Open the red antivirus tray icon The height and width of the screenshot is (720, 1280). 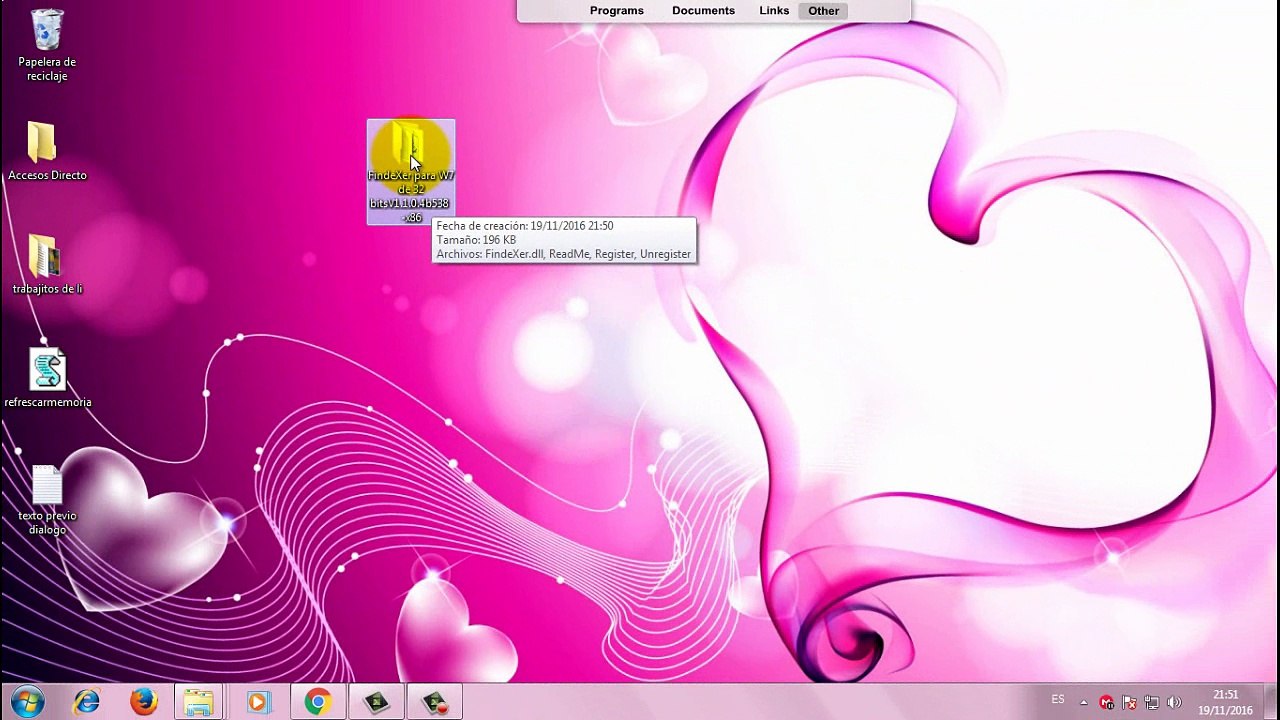coord(1106,703)
